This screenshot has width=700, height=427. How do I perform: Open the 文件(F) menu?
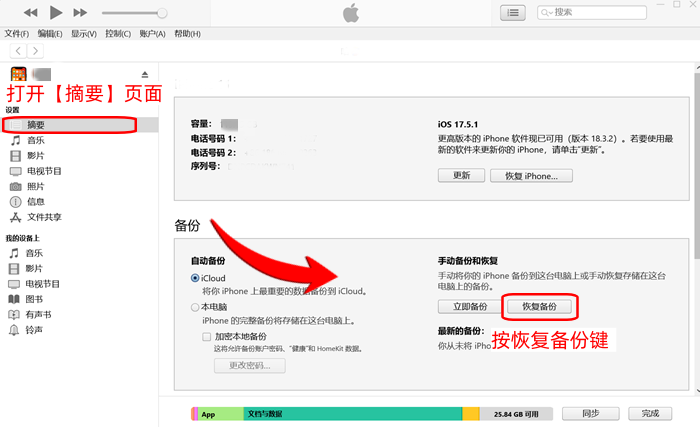(x=17, y=33)
